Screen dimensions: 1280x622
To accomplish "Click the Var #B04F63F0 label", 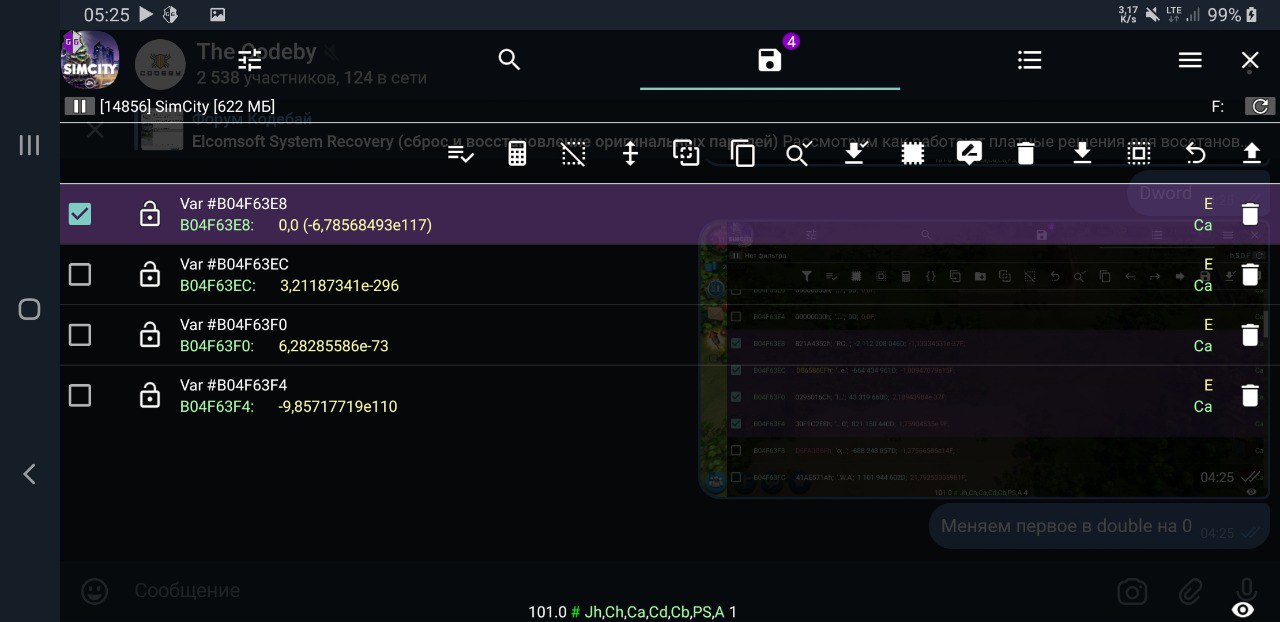I will tap(234, 324).
